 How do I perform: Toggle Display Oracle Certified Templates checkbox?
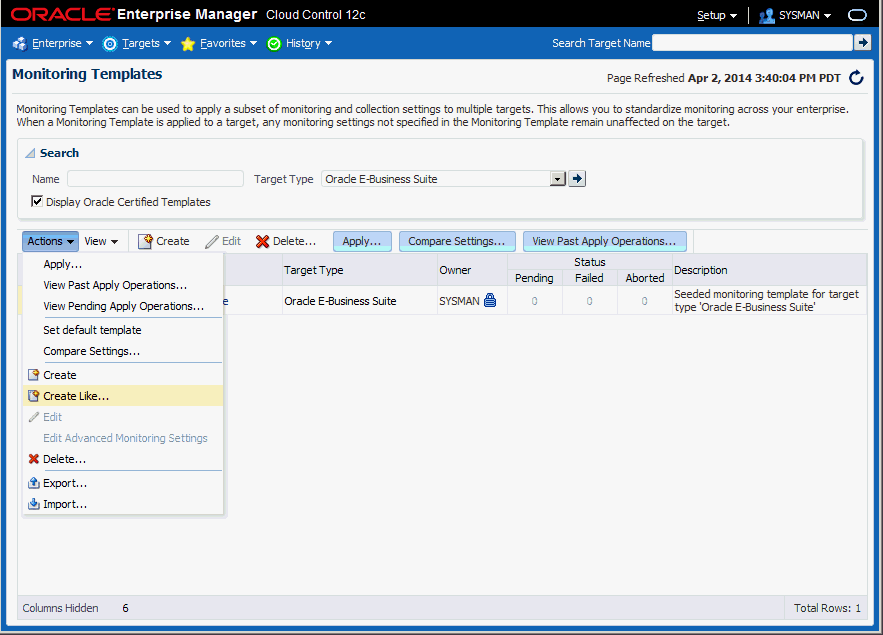(x=37, y=201)
